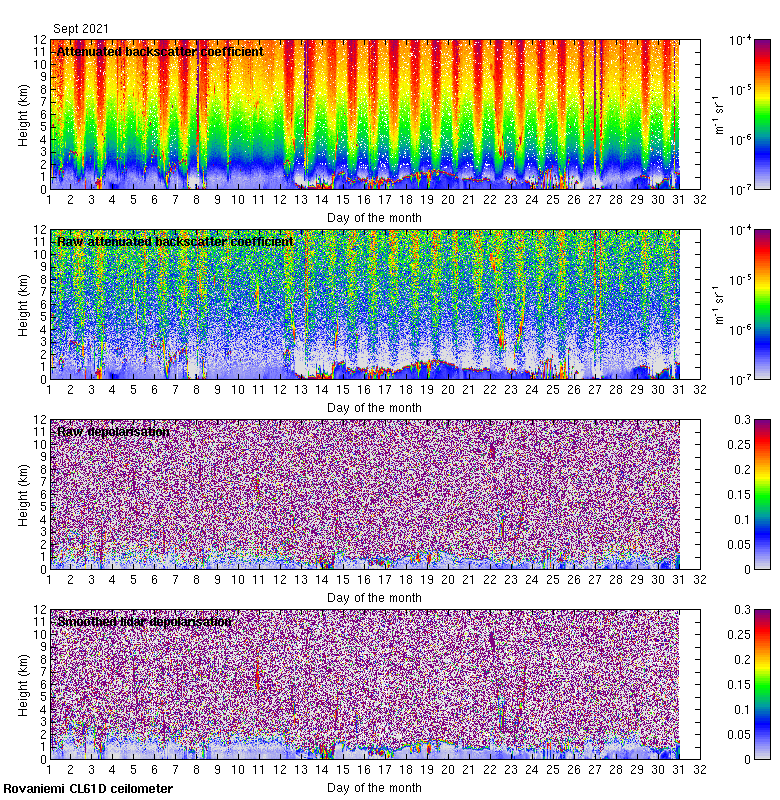This screenshot has width=780, height=800.
Task: Select the 'Raw depolarisation' plot title
Action: click(113, 431)
